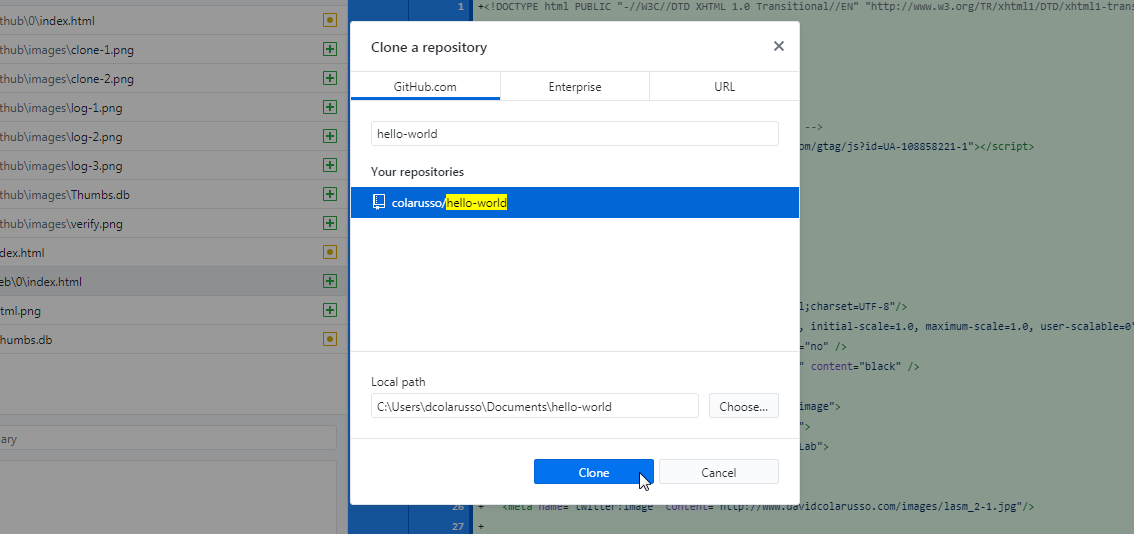Click added status icon for clone-2.png
The image size is (1134, 534).
tap(330, 78)
